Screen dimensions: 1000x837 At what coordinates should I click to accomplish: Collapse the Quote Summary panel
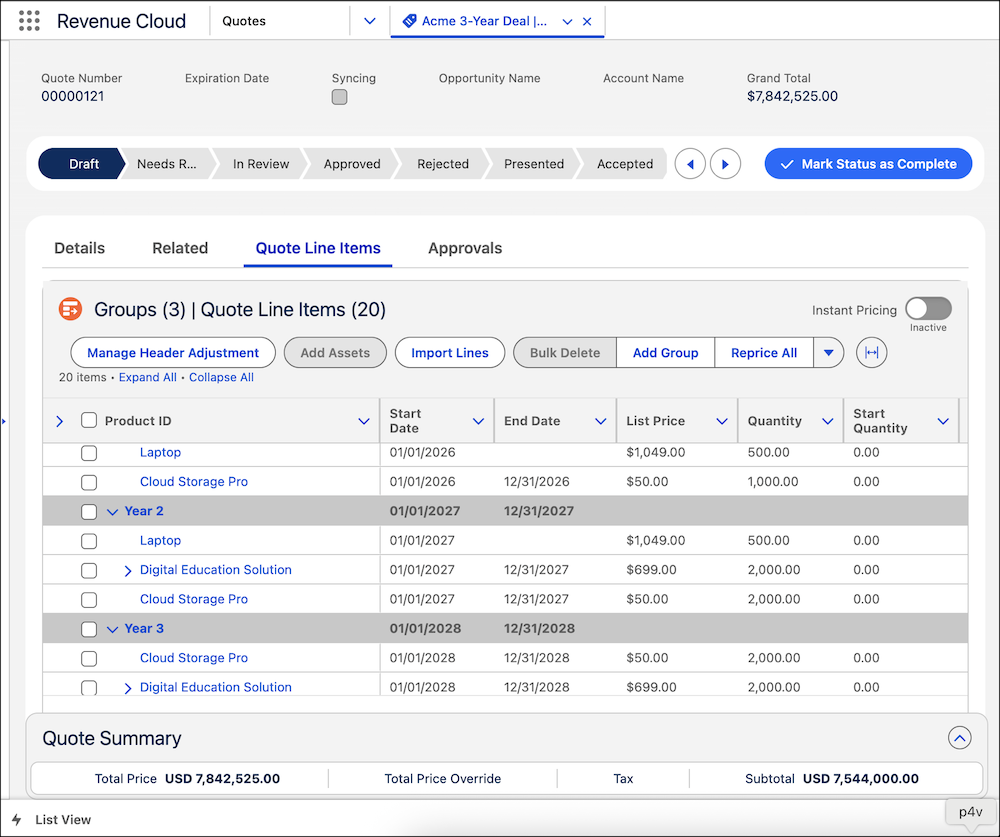pyautogui.click(x=959, y=738)
